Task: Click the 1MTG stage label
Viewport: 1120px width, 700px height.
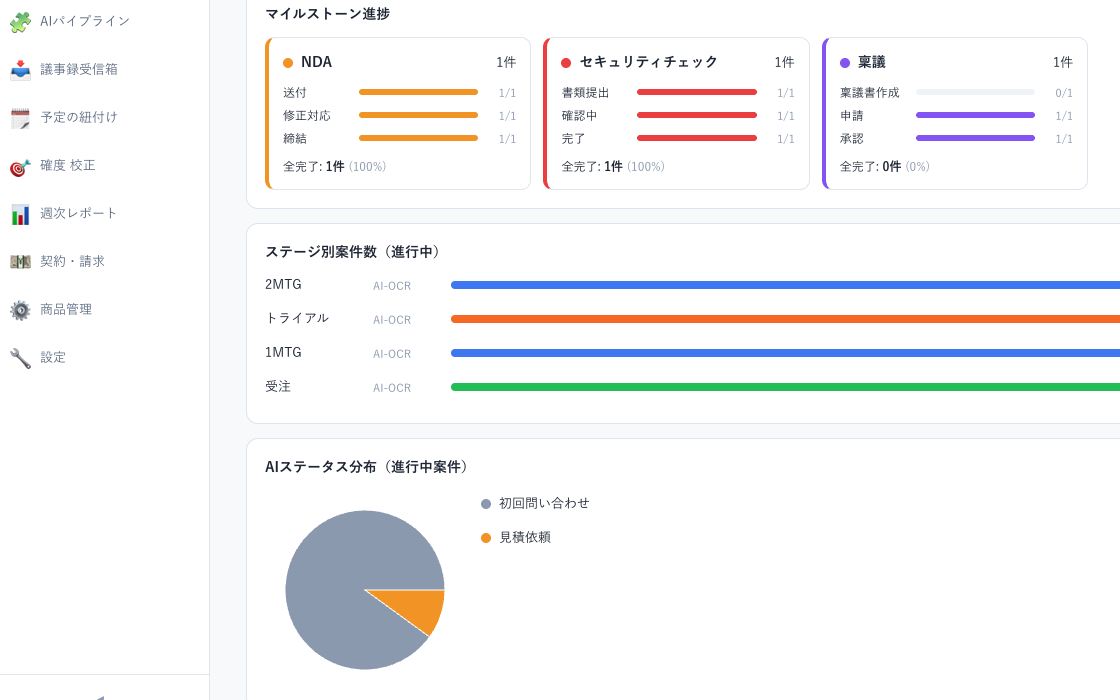Action: 283,352
